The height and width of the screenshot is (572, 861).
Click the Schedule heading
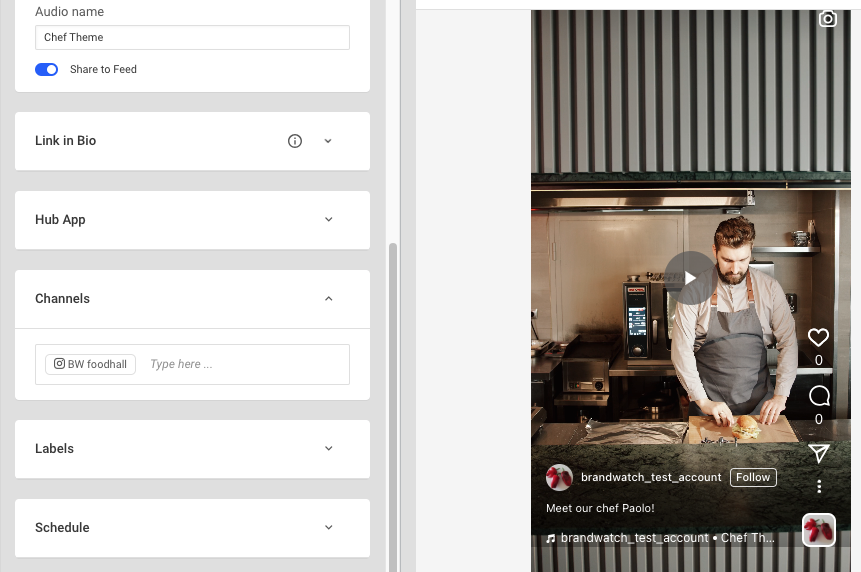62,528
